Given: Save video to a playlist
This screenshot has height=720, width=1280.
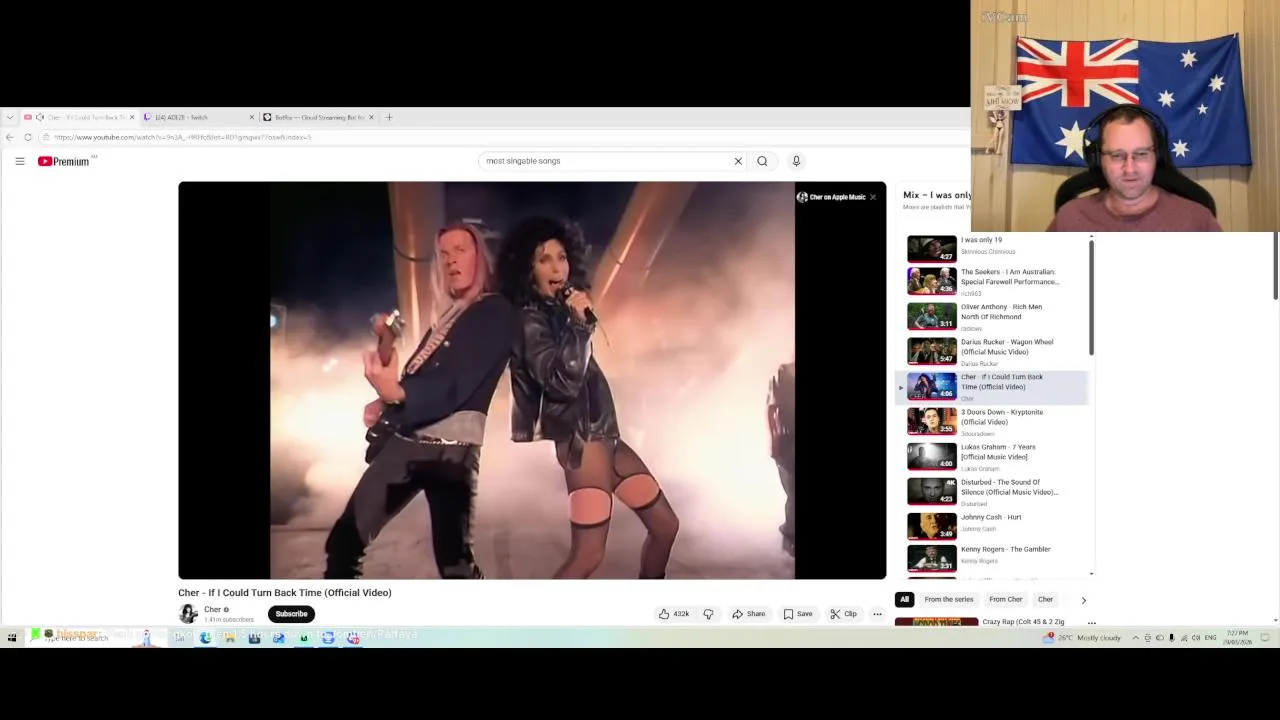Looking at the screenshot, I should pos(798,614).
